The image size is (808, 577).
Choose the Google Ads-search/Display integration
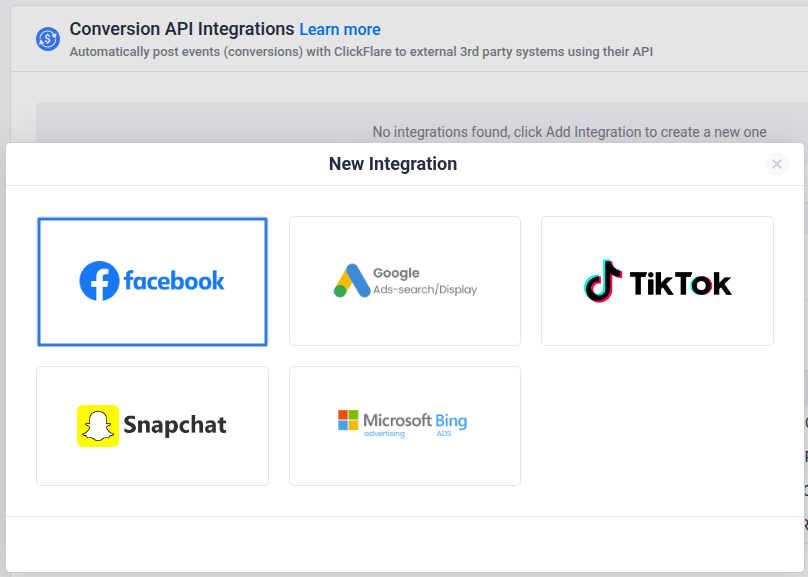405,281
